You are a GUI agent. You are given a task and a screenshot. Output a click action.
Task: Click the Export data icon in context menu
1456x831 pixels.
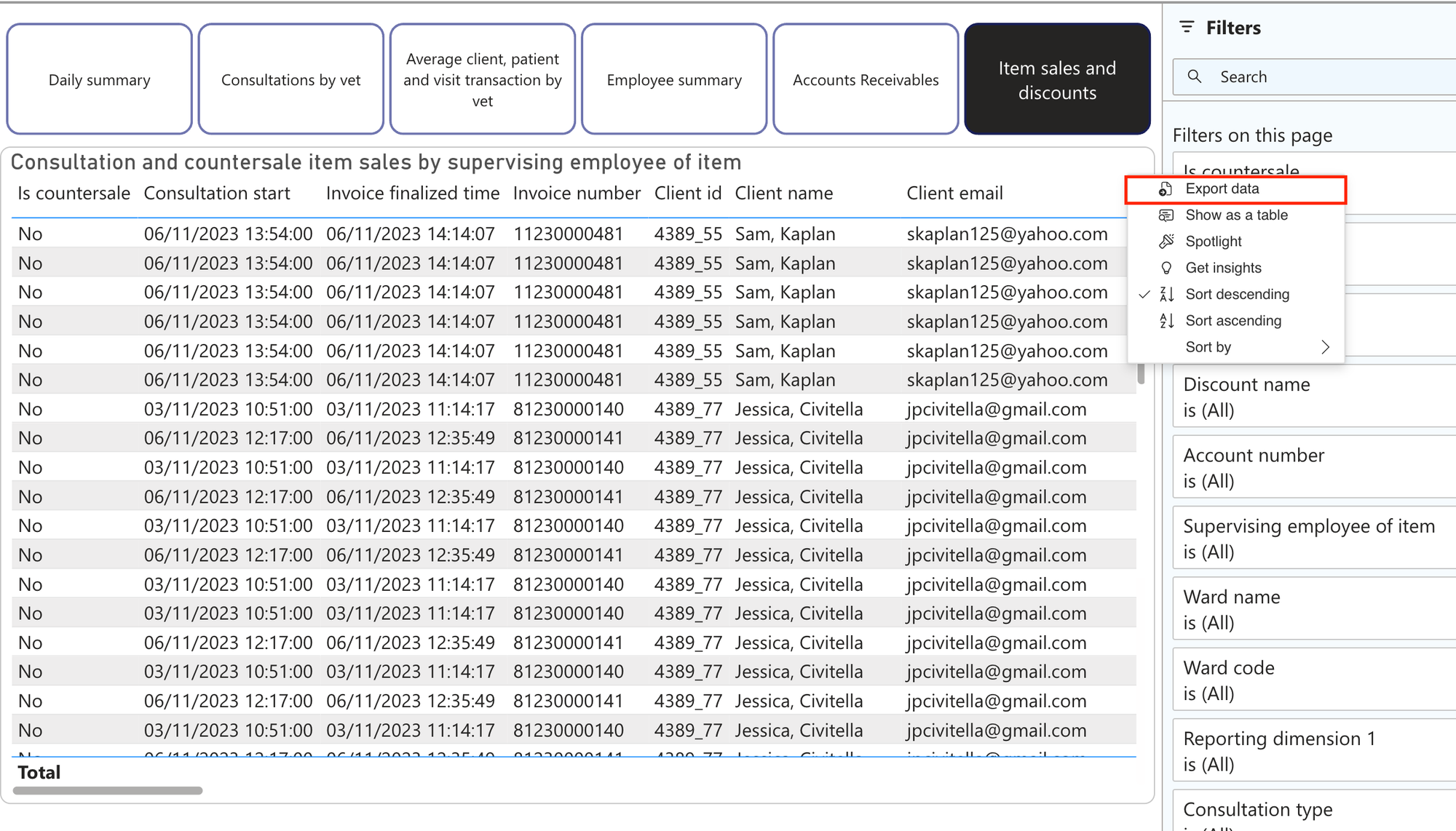pos(1166,189)
